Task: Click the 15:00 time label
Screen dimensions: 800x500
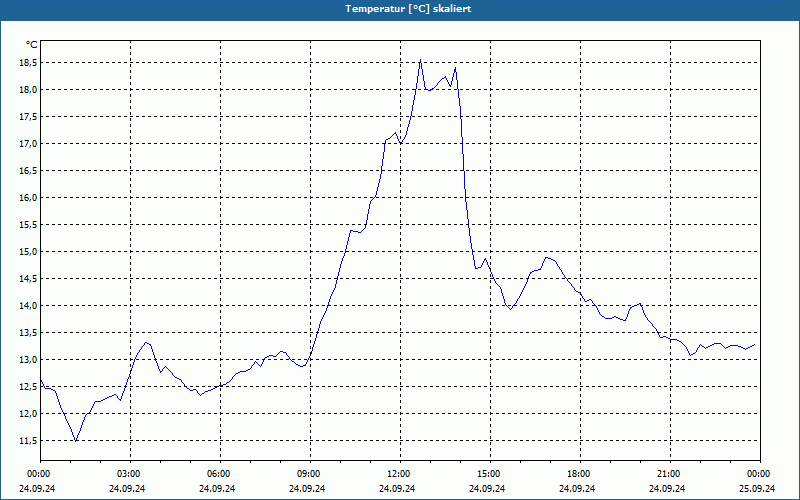Action: pos(490,474)
